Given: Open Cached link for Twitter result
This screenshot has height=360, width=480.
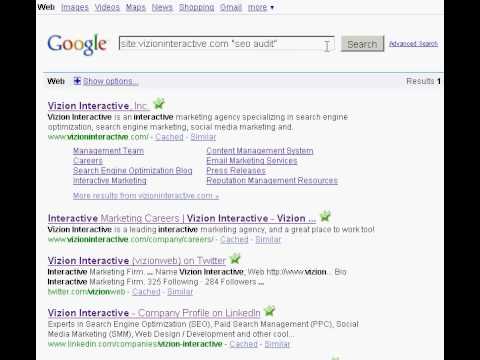Looking at the screenshot, I should click(146, 292).
